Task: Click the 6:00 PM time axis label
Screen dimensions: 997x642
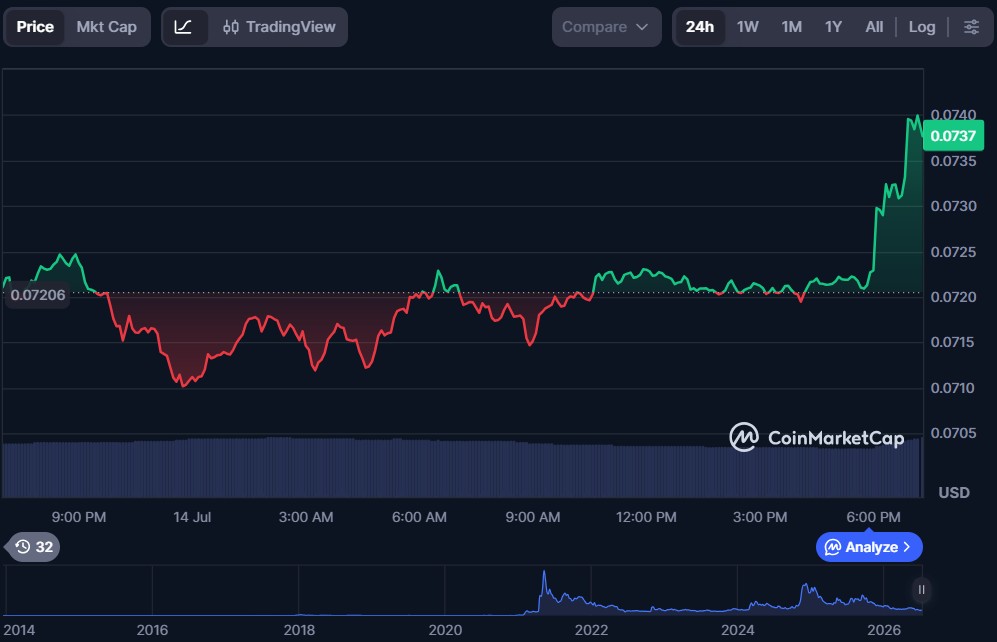Action: 873,517
